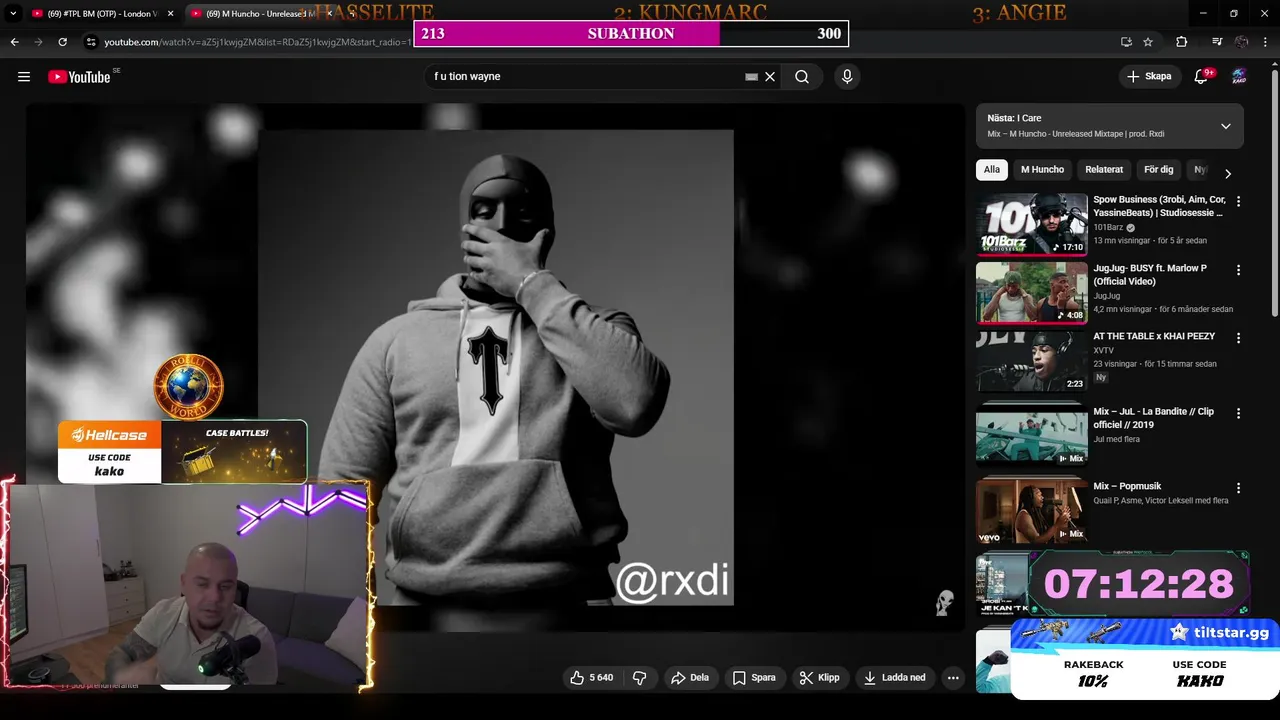Click the Spara save button
This screenshot has width=1280, height=720.
[754, 678]
